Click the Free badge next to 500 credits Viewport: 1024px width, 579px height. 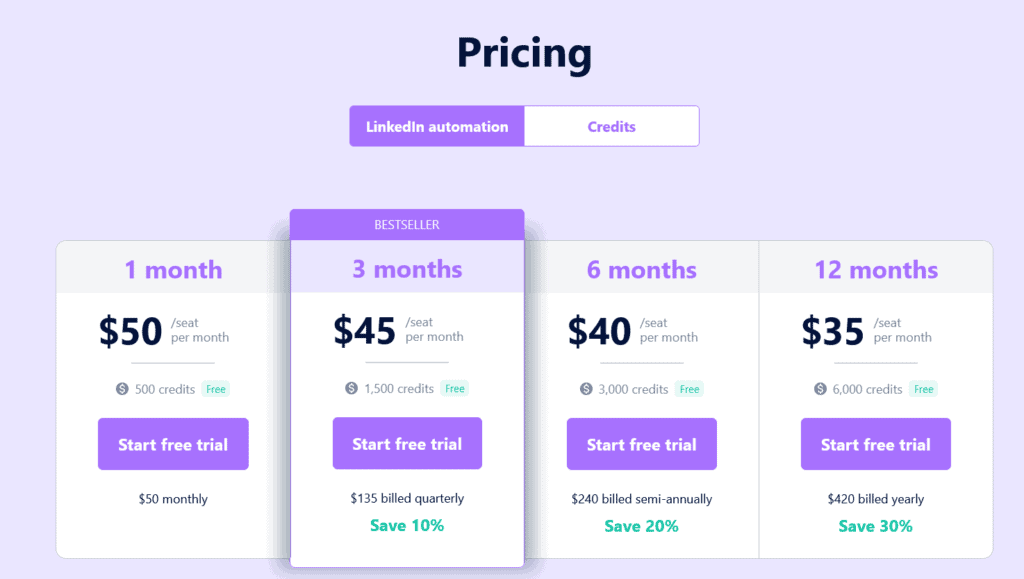coord(215,389)
